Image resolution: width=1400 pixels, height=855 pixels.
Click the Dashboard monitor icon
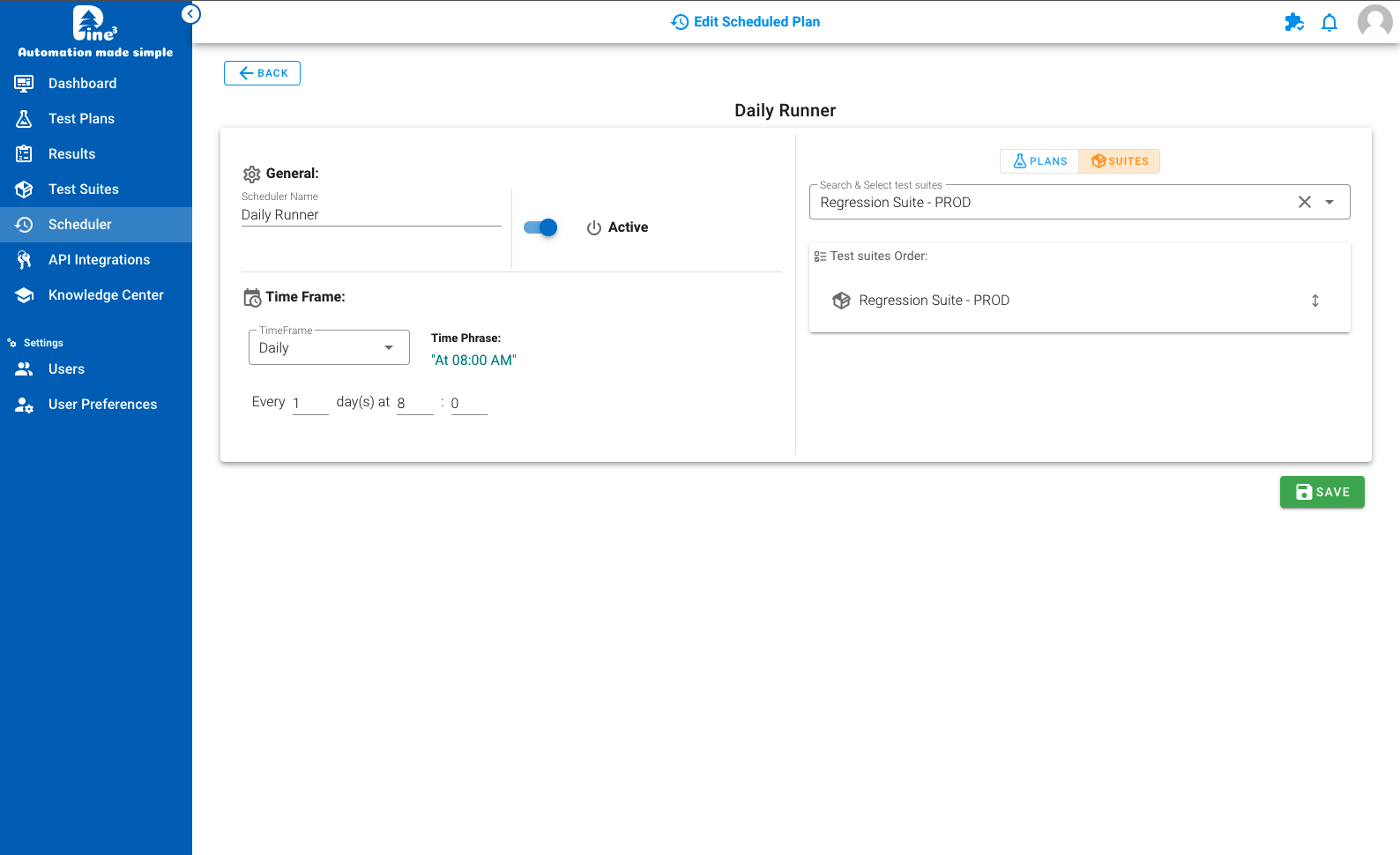(x=25, y=83)
